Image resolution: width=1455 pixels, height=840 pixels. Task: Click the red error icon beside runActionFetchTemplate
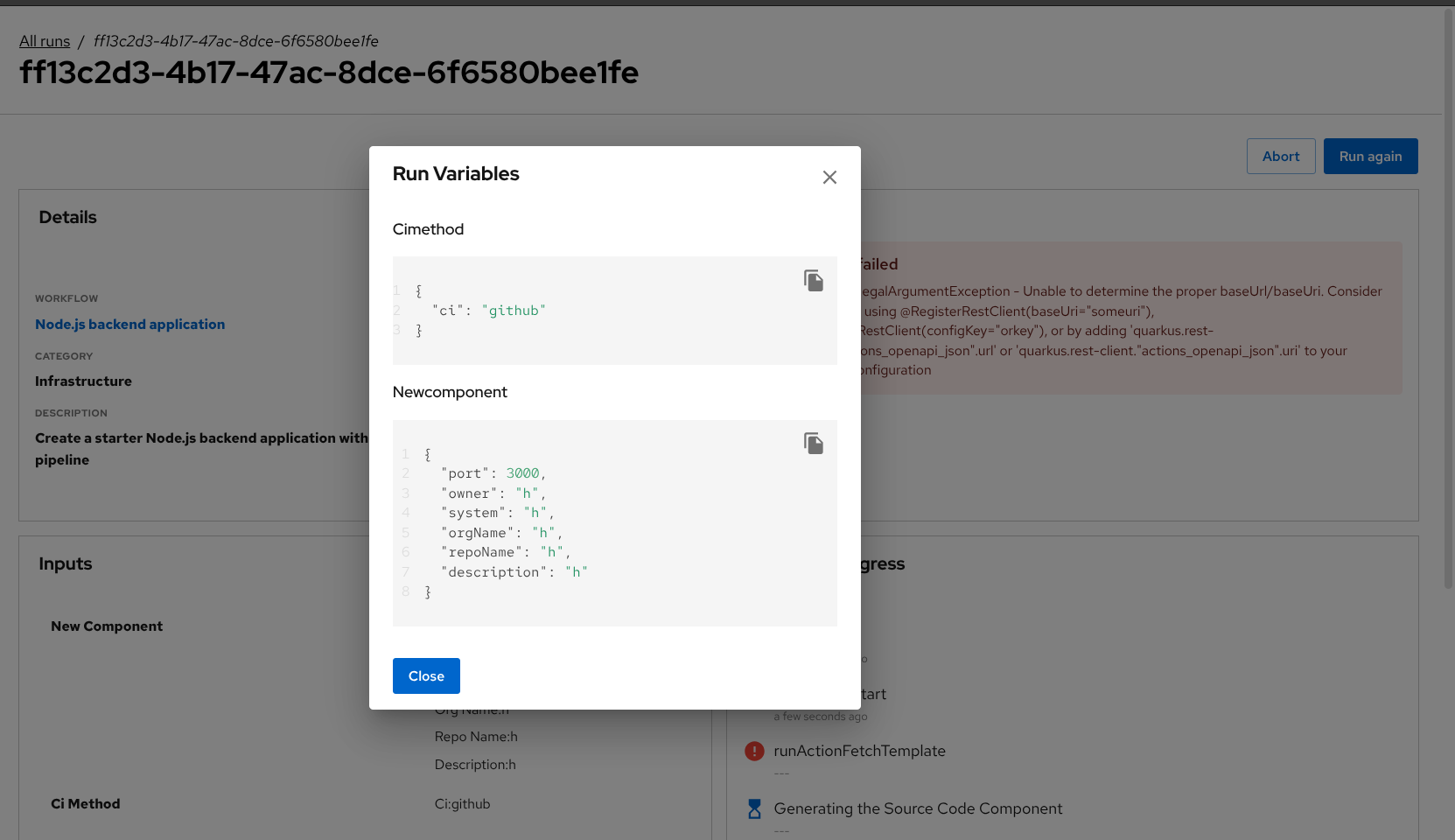pyautogui.click(x=754, y=751)
